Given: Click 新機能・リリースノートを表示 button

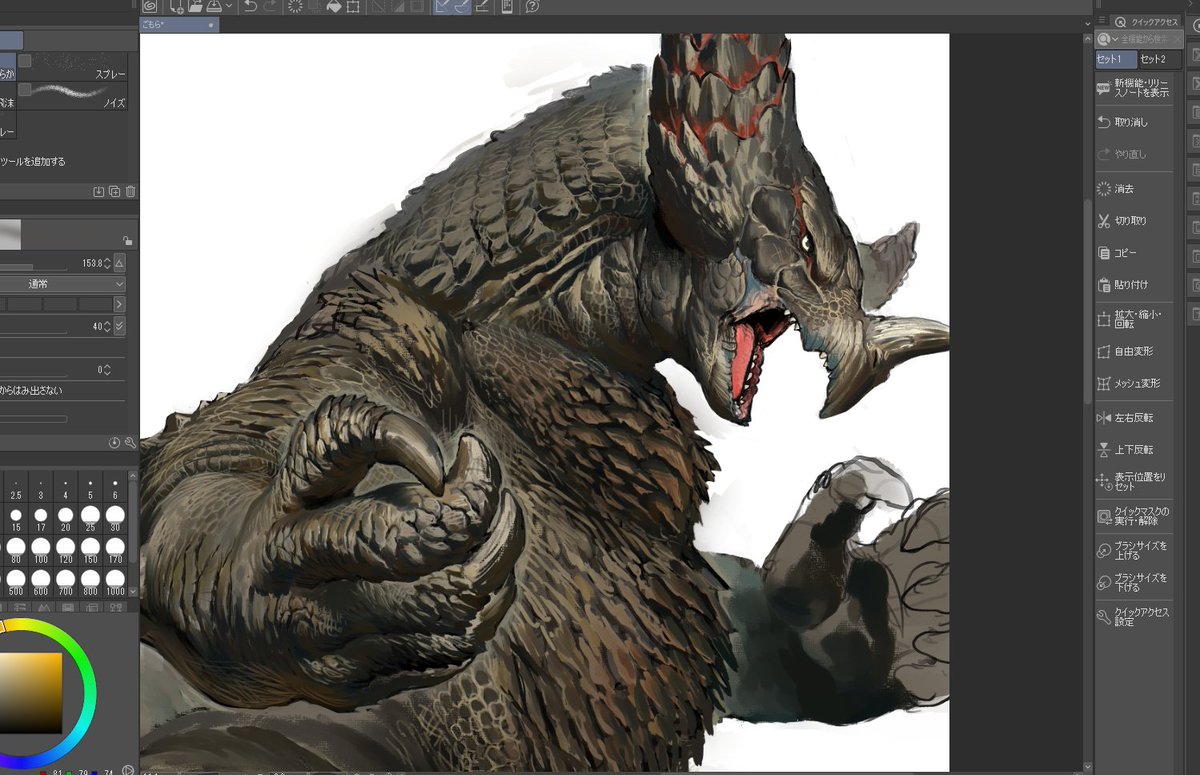Looking at the screenshot, I should coord(1136,88).
